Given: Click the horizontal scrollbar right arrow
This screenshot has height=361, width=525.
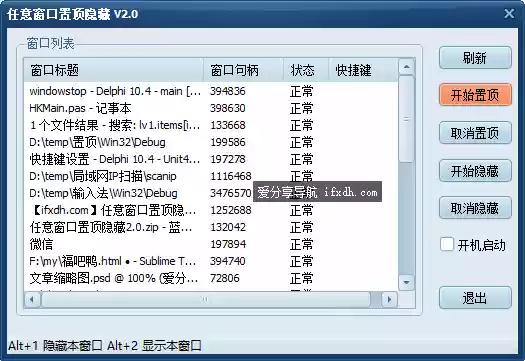Looking at the screenshot, I should 389,299.
